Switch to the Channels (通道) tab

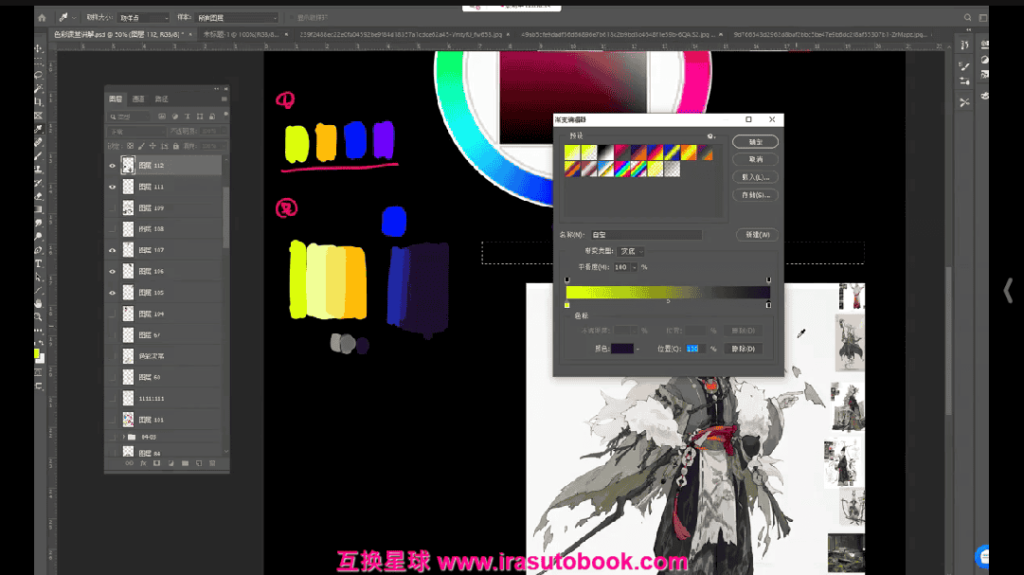click(138, 99)
